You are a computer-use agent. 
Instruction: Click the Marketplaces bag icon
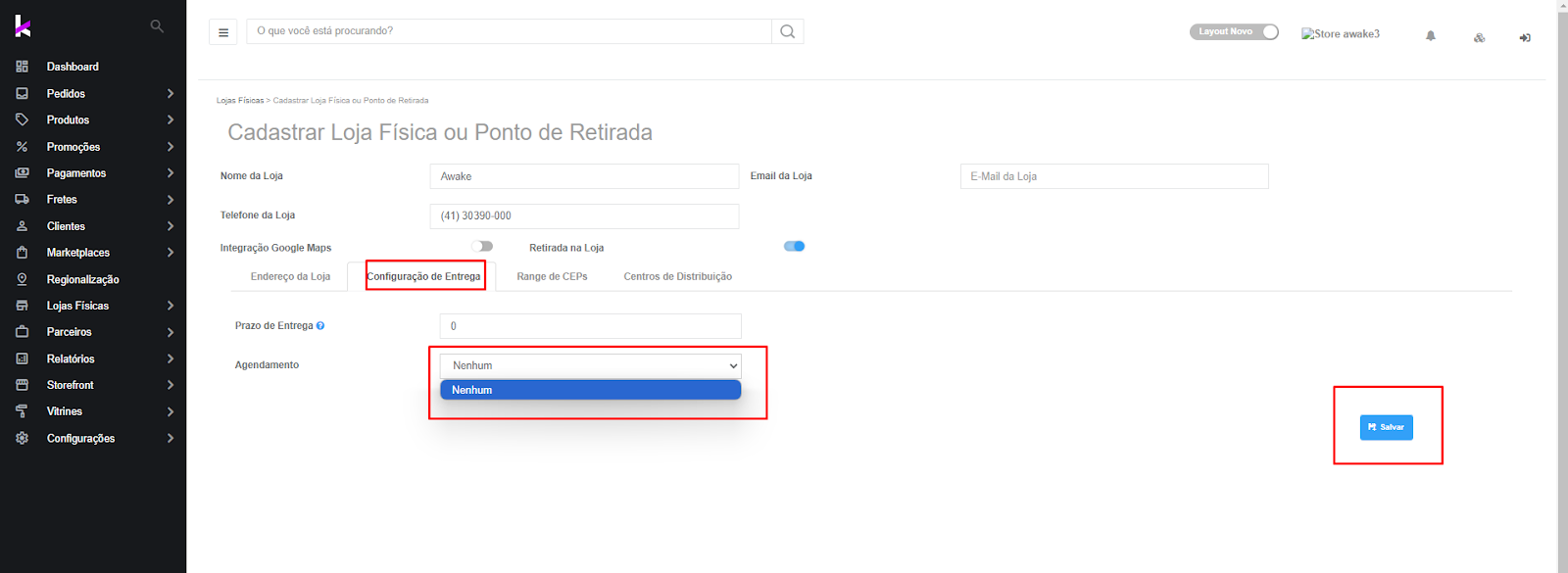22,253
